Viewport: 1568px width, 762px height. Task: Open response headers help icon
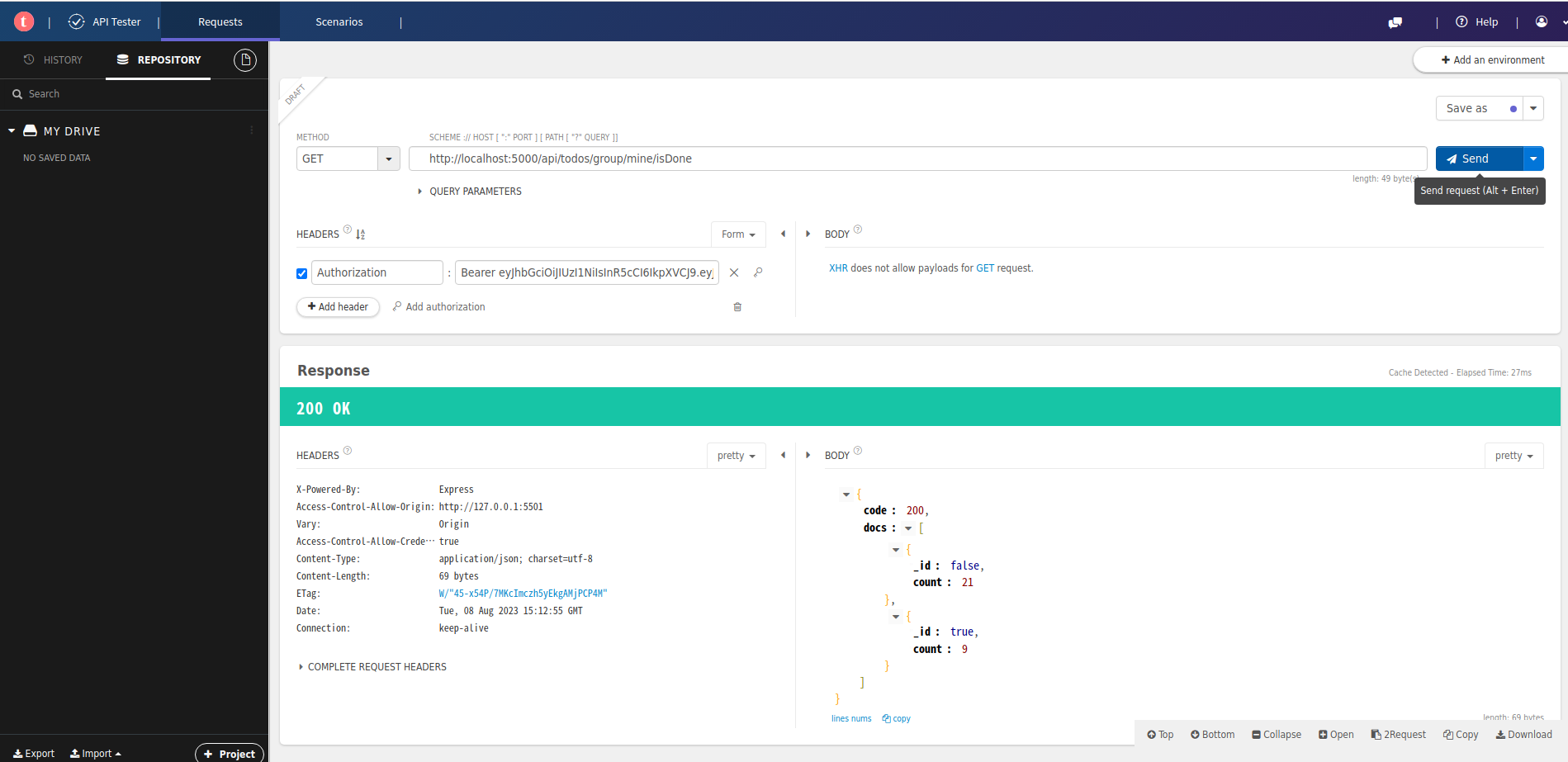pyautogui.click(x=348, y=451)
